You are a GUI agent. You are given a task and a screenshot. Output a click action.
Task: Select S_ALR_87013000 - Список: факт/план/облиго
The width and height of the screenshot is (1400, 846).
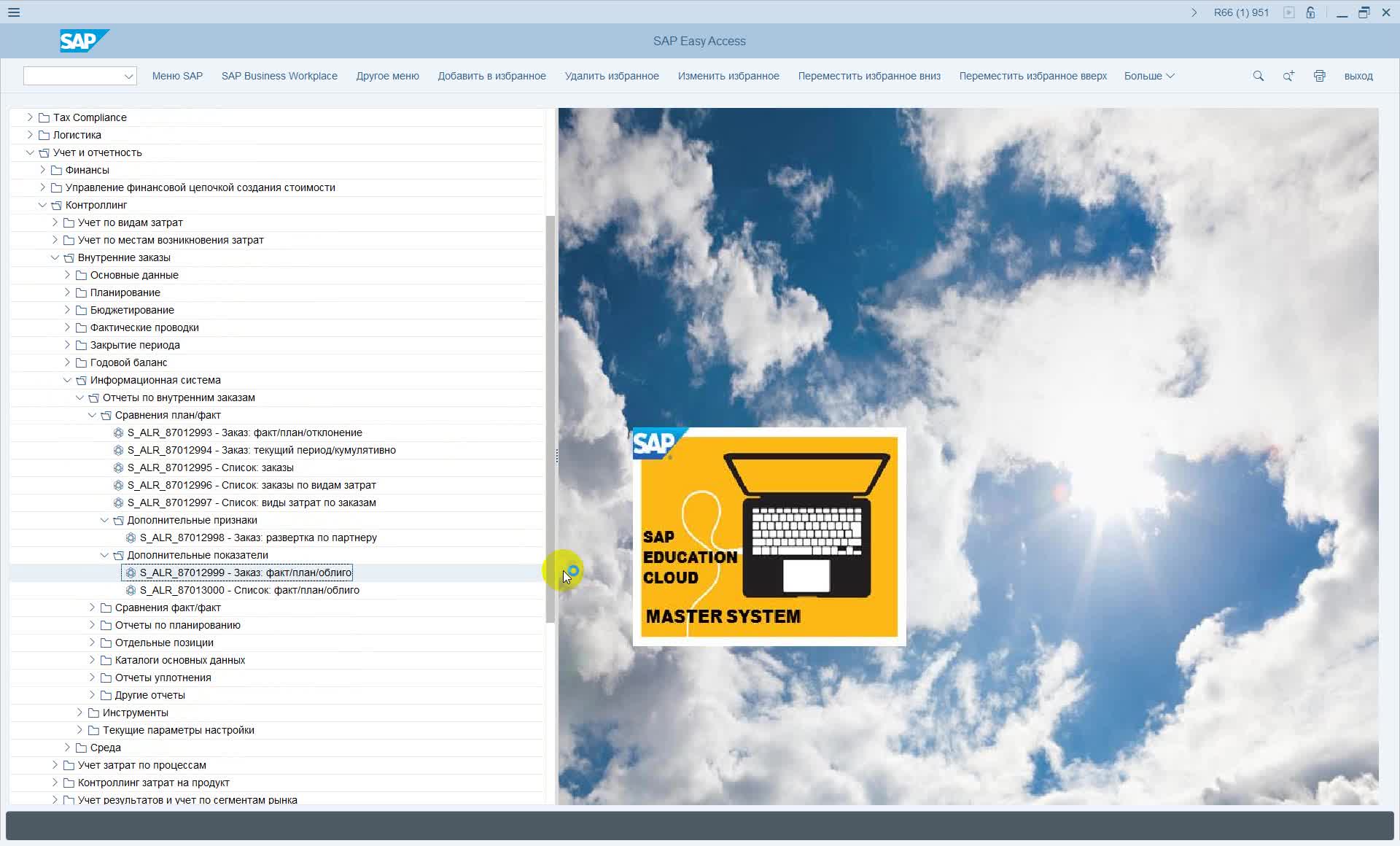pos(249,590)
